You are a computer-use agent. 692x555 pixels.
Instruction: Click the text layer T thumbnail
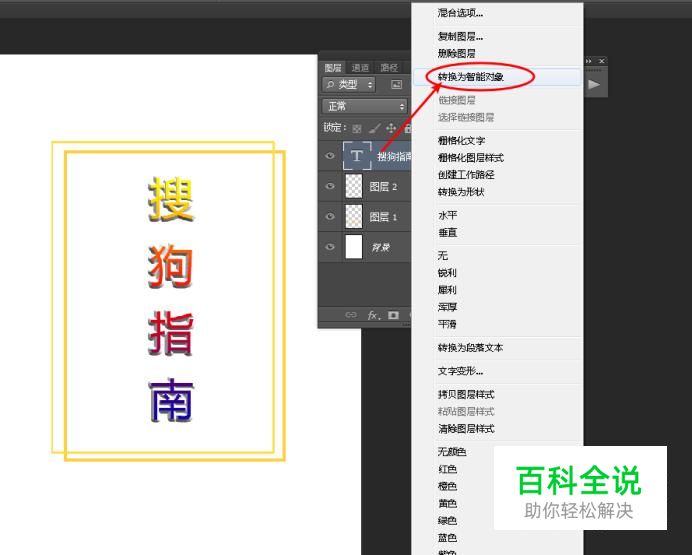click(357, 155)
